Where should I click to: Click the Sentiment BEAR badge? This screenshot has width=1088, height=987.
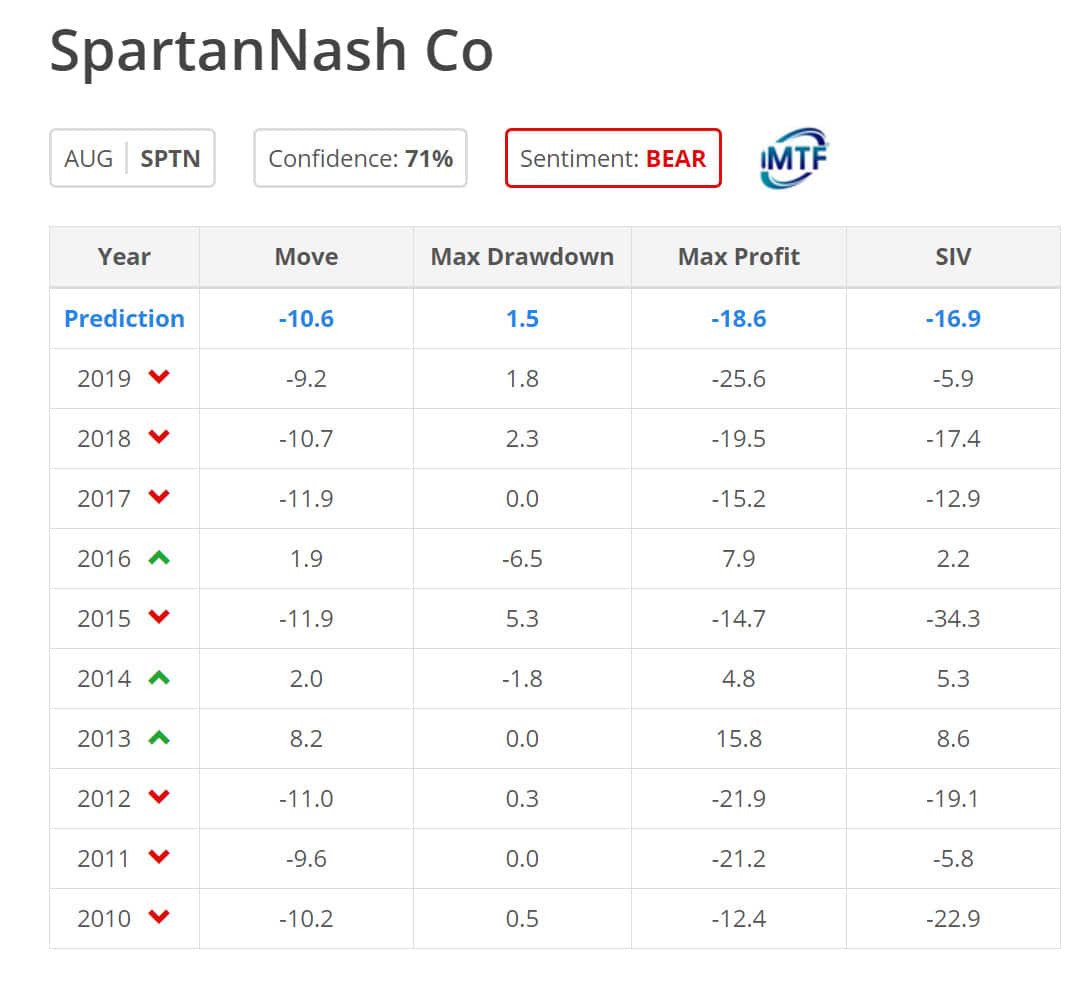pos(613,158)
